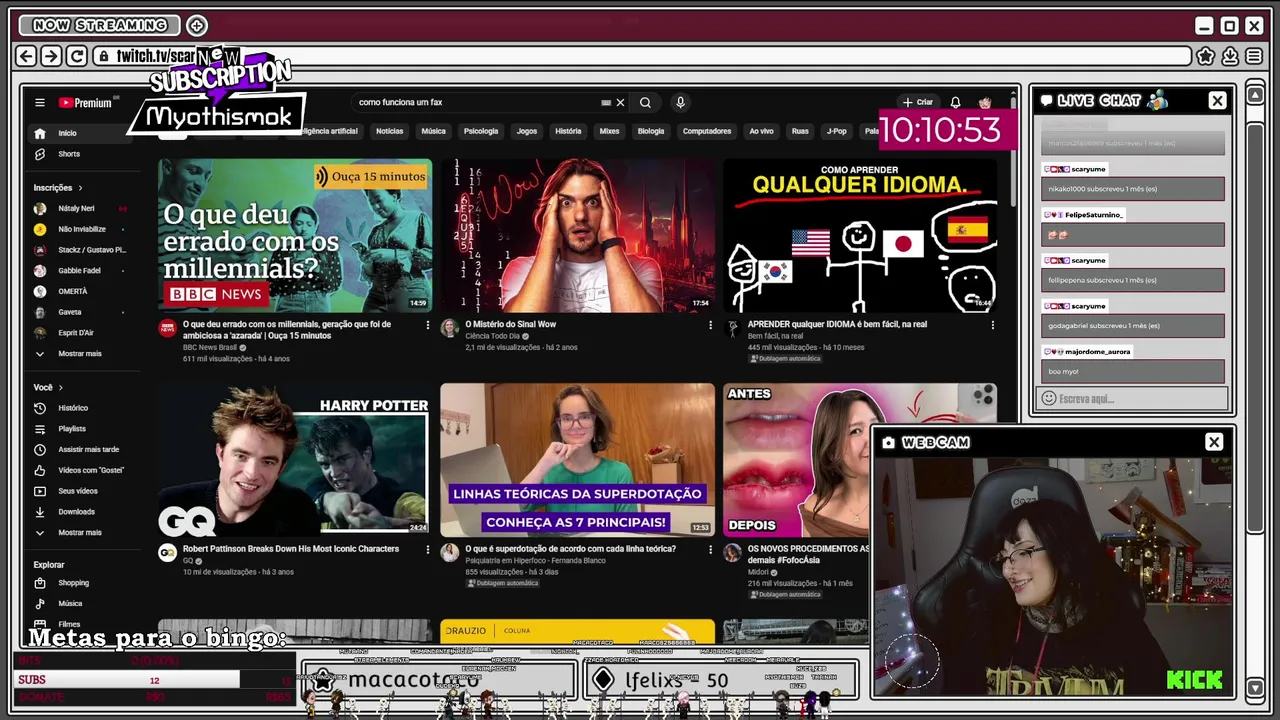Open the browser hamburger menu
This screenshot has height=720, width=1280.
(x=1254, y=56)
